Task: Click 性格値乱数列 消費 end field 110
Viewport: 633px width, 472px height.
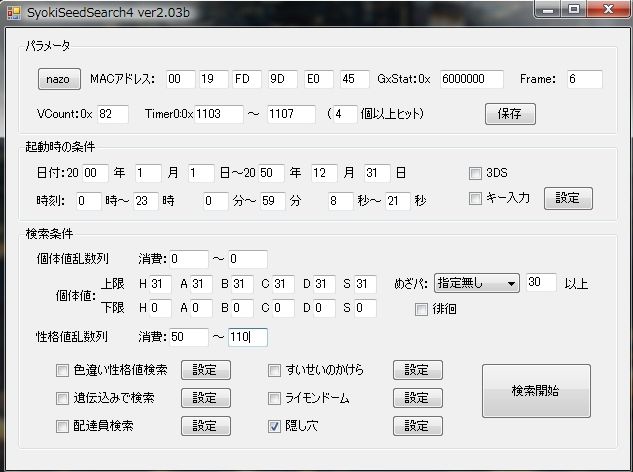Action: point(248,337)
